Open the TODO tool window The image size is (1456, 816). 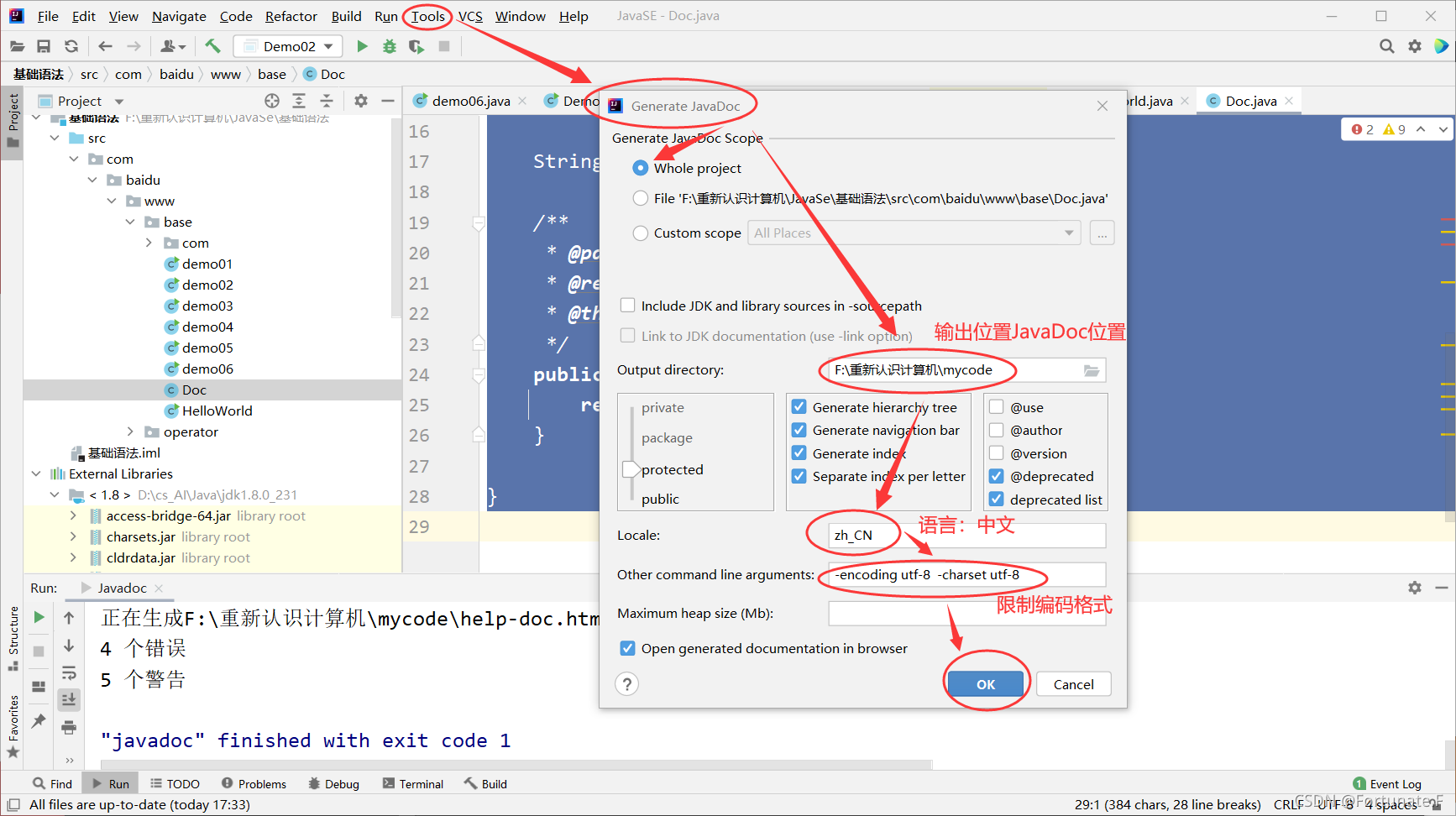[x=175, y=784]
